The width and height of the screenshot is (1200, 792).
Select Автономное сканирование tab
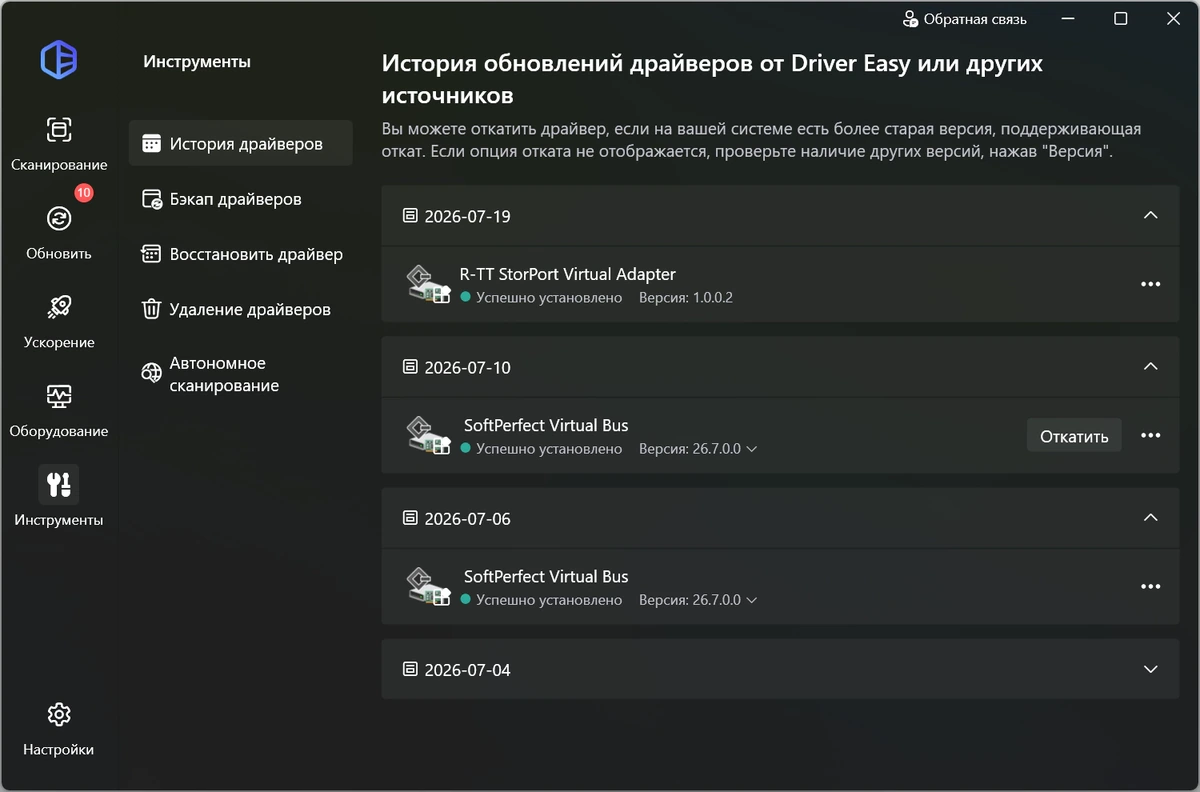tap(241, 374)
